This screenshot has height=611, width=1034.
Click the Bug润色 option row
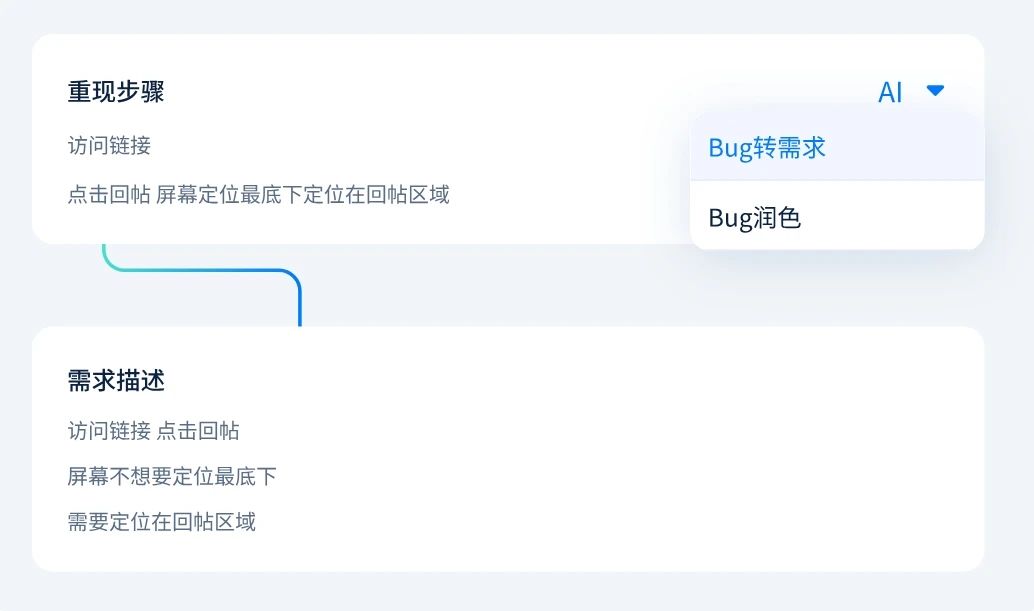[x=836, y=217]
